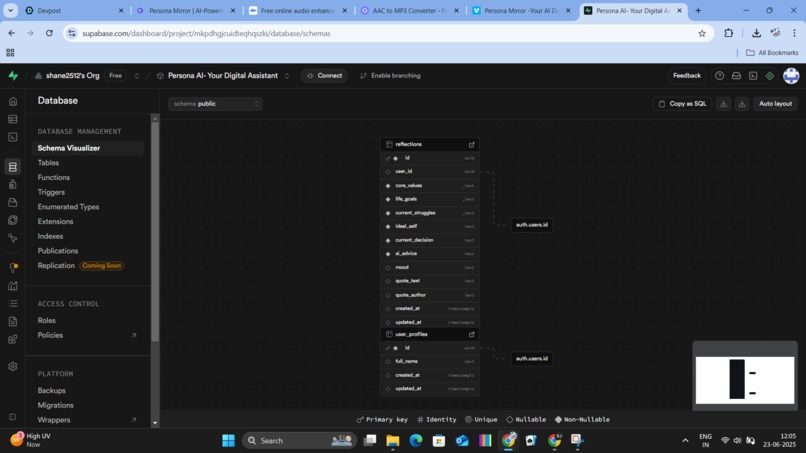Open Roles under Access Control
The image size is (806, 453).
pyautogui.click(x=46, y=320)
